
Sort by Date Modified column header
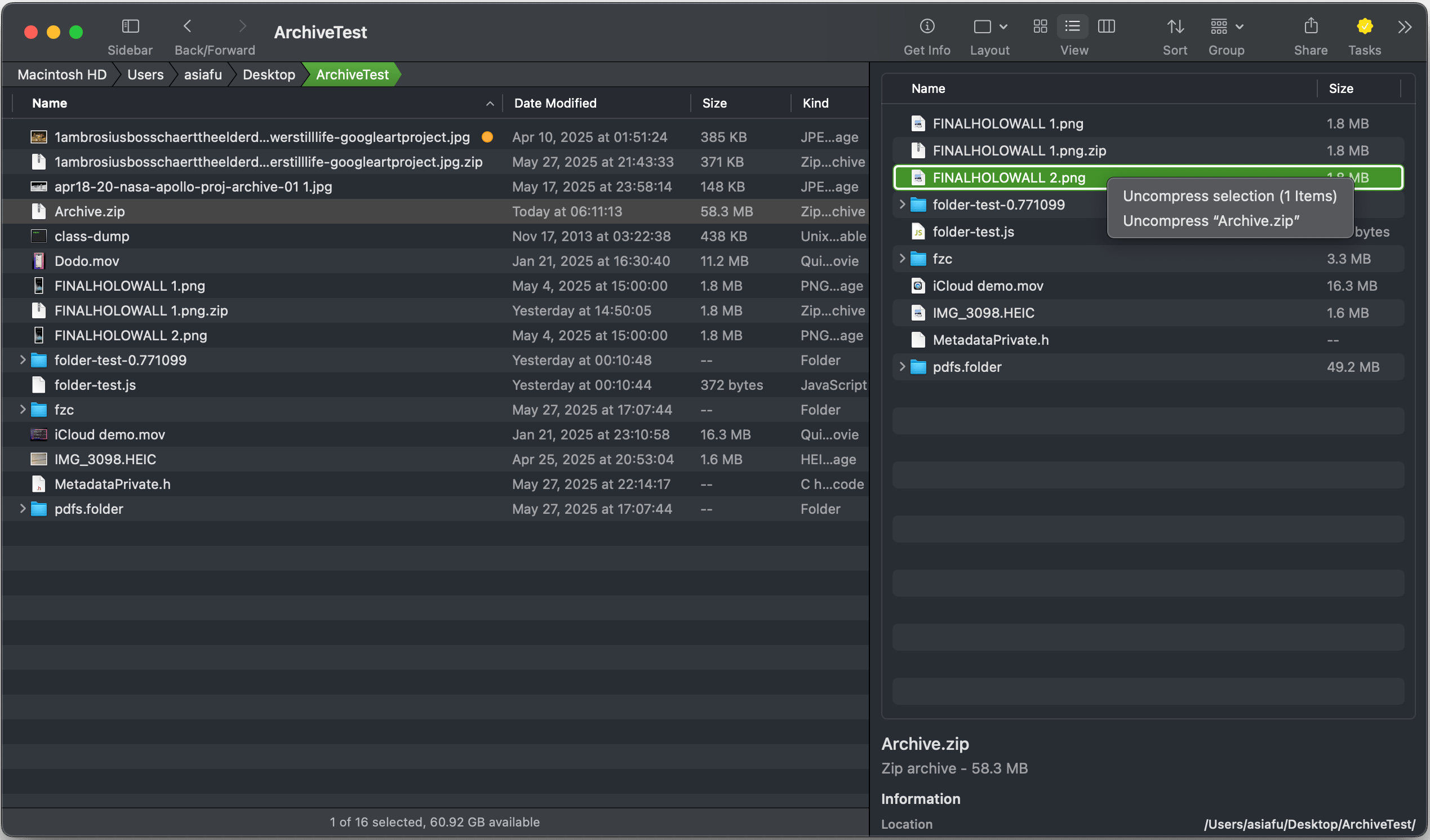554,103
